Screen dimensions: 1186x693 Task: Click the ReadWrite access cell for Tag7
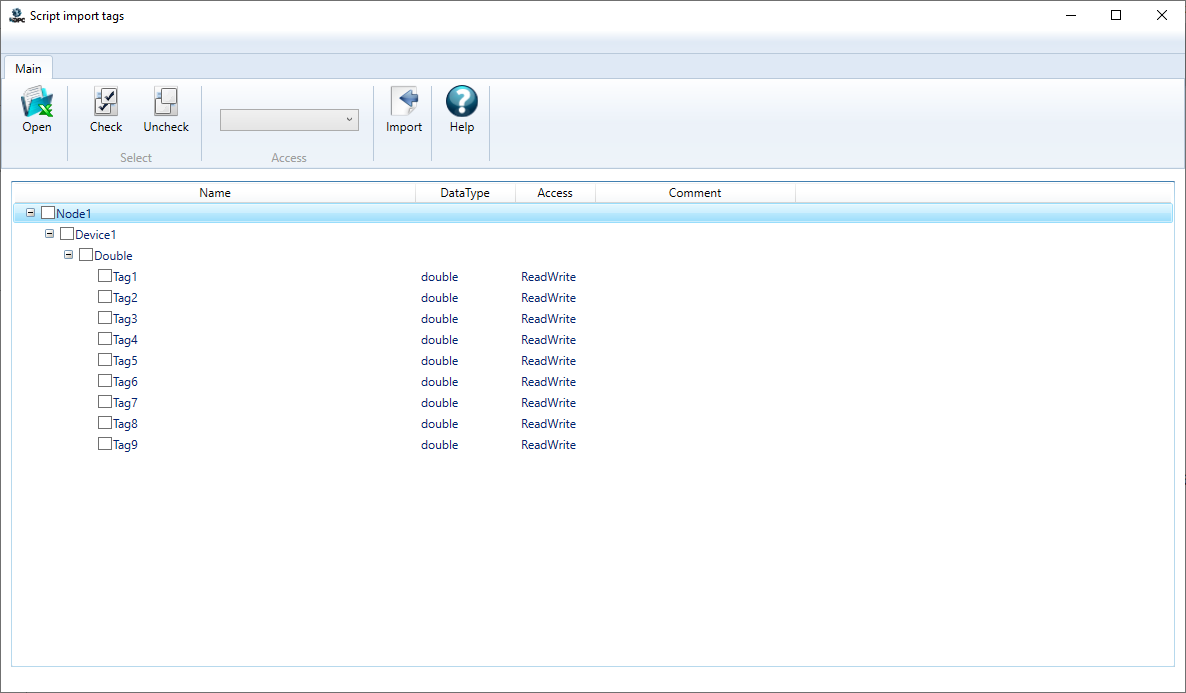pos(548,403)
